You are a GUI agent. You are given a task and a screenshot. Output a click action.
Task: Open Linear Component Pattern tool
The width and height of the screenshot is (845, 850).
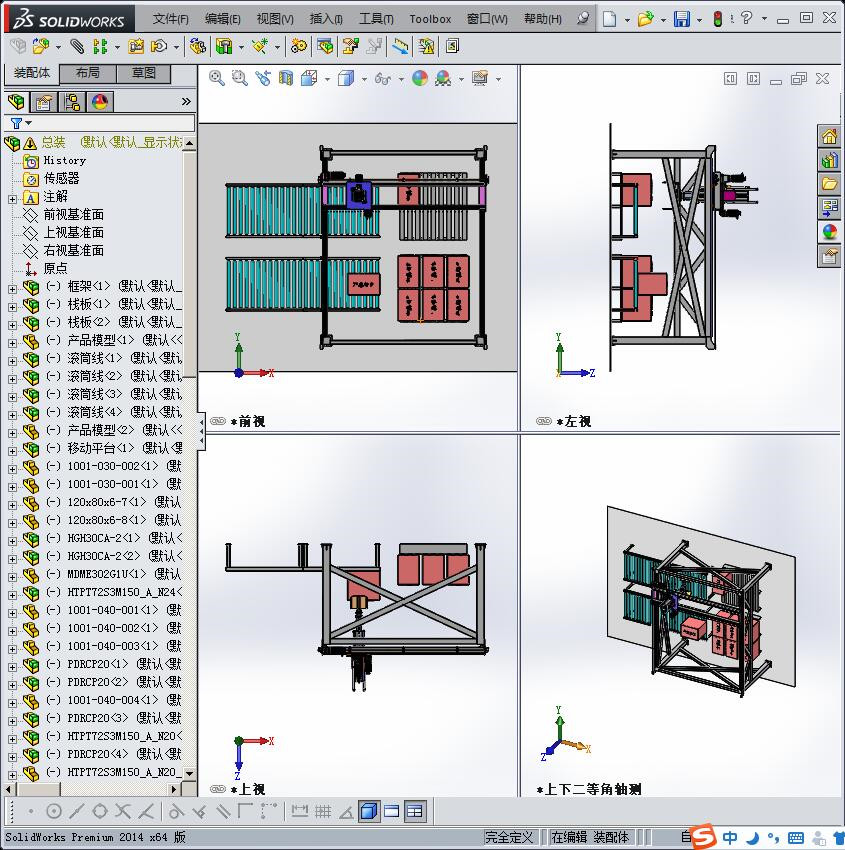click(100, 47)
